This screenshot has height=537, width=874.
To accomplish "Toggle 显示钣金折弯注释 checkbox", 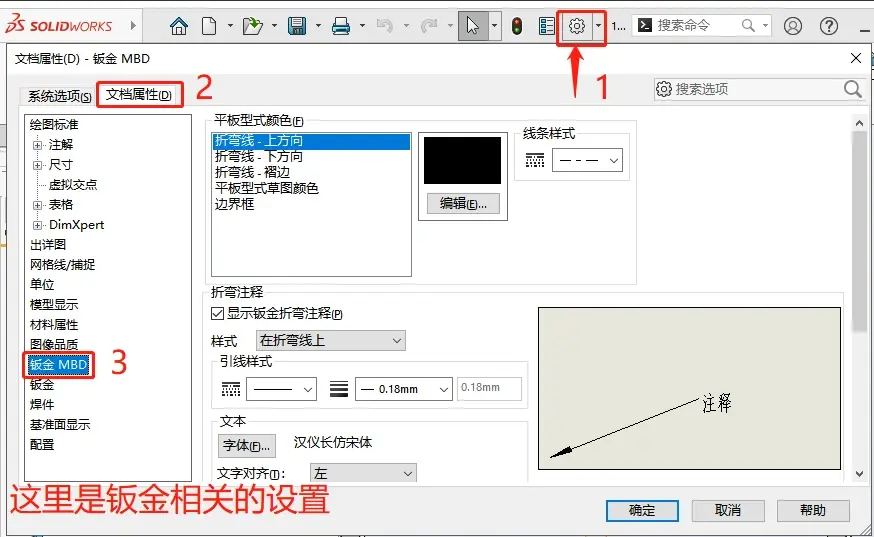I will tap(218, 313).
